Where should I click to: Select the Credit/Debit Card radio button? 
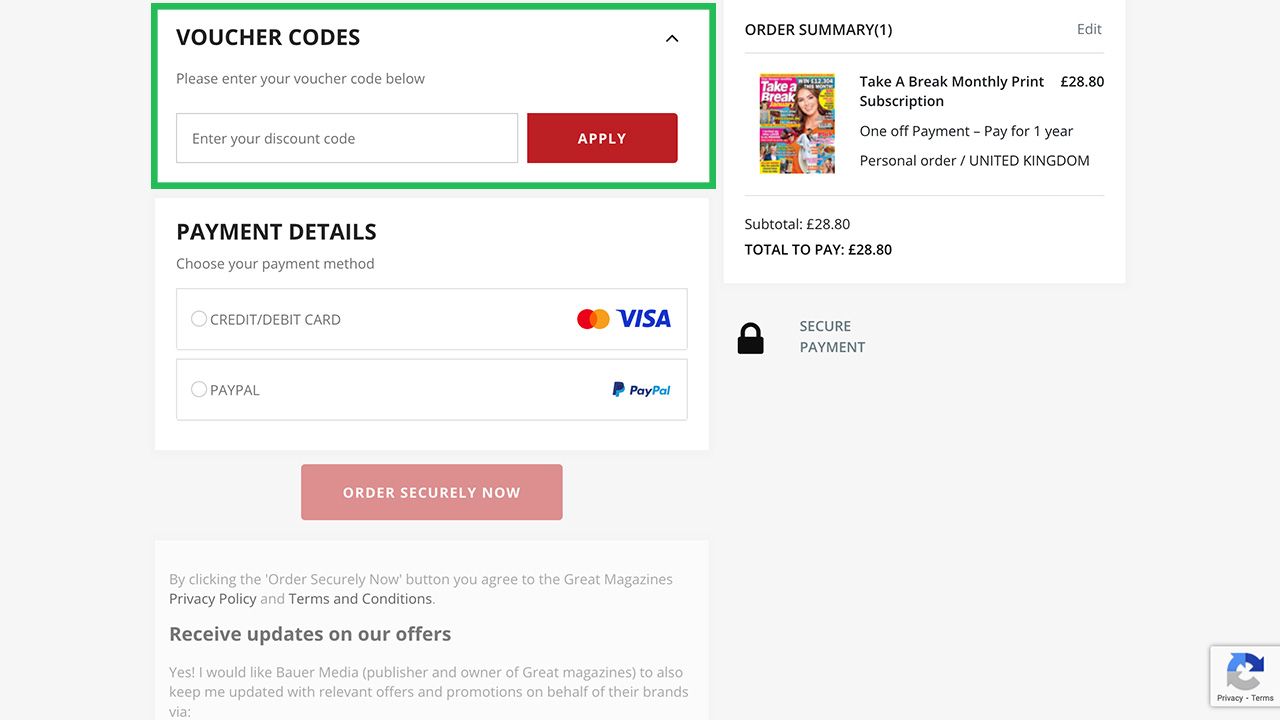point(199,319)
